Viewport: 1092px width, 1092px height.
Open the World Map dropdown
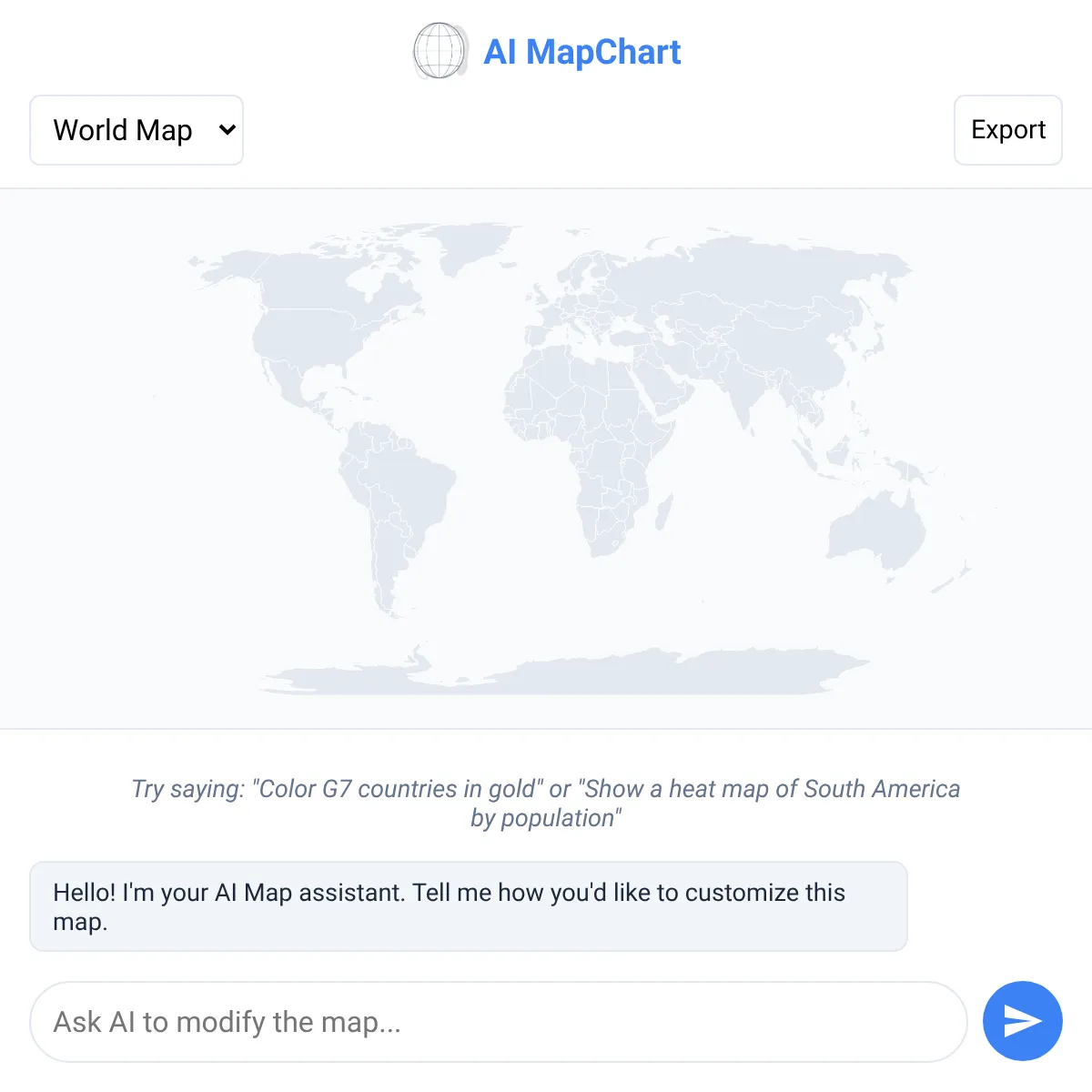coord(136,130)
